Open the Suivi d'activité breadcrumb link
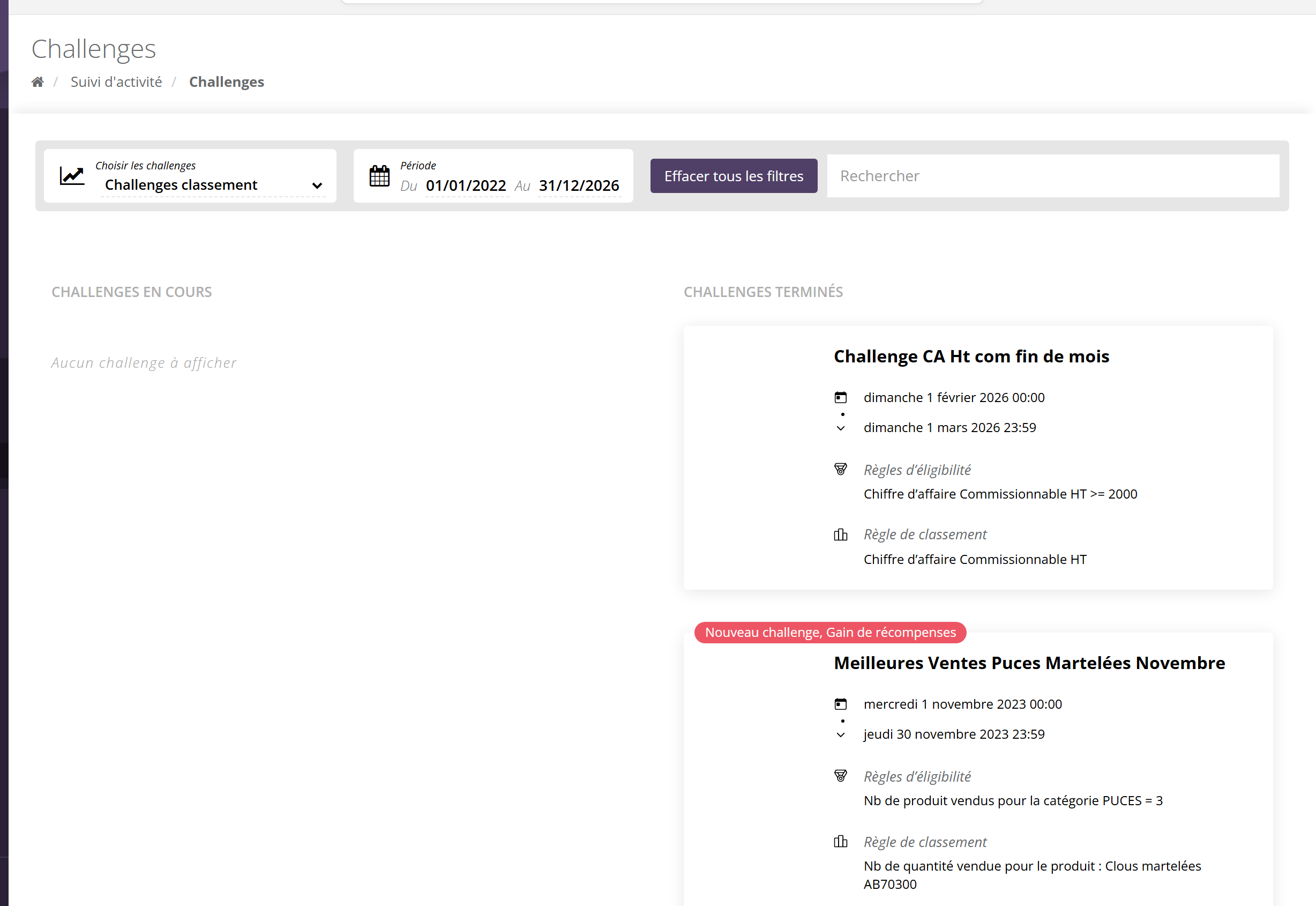This screenshot has width=1316, height=906. (x=116, y=81)
